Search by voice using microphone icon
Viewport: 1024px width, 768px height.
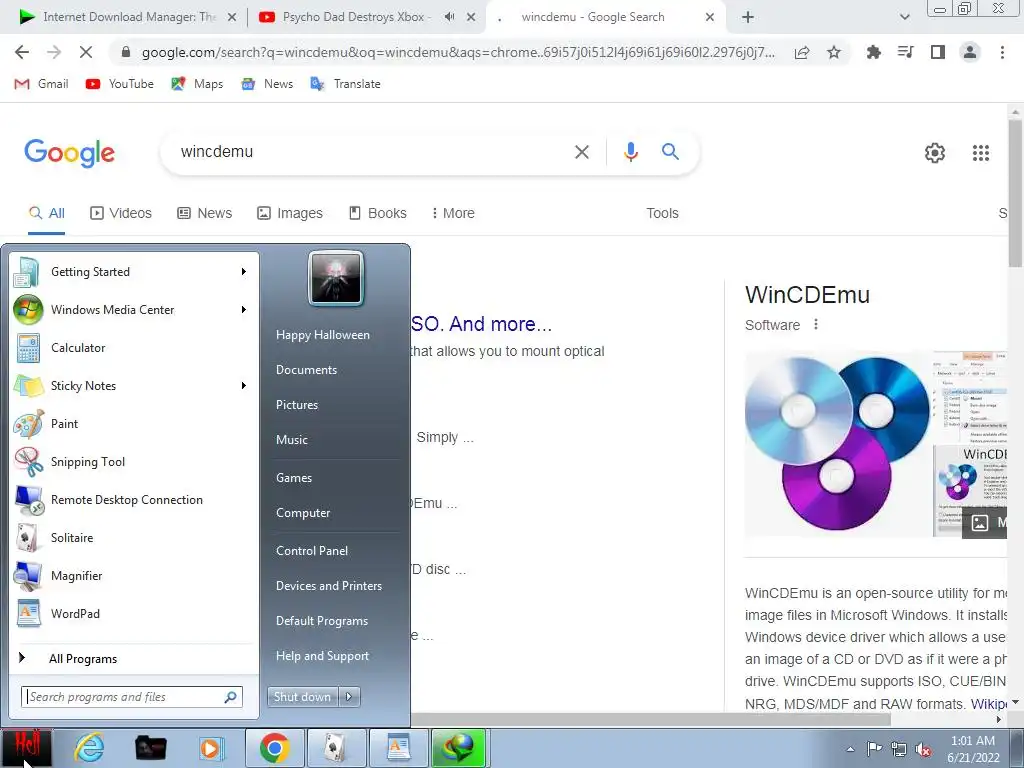[630, 152]
